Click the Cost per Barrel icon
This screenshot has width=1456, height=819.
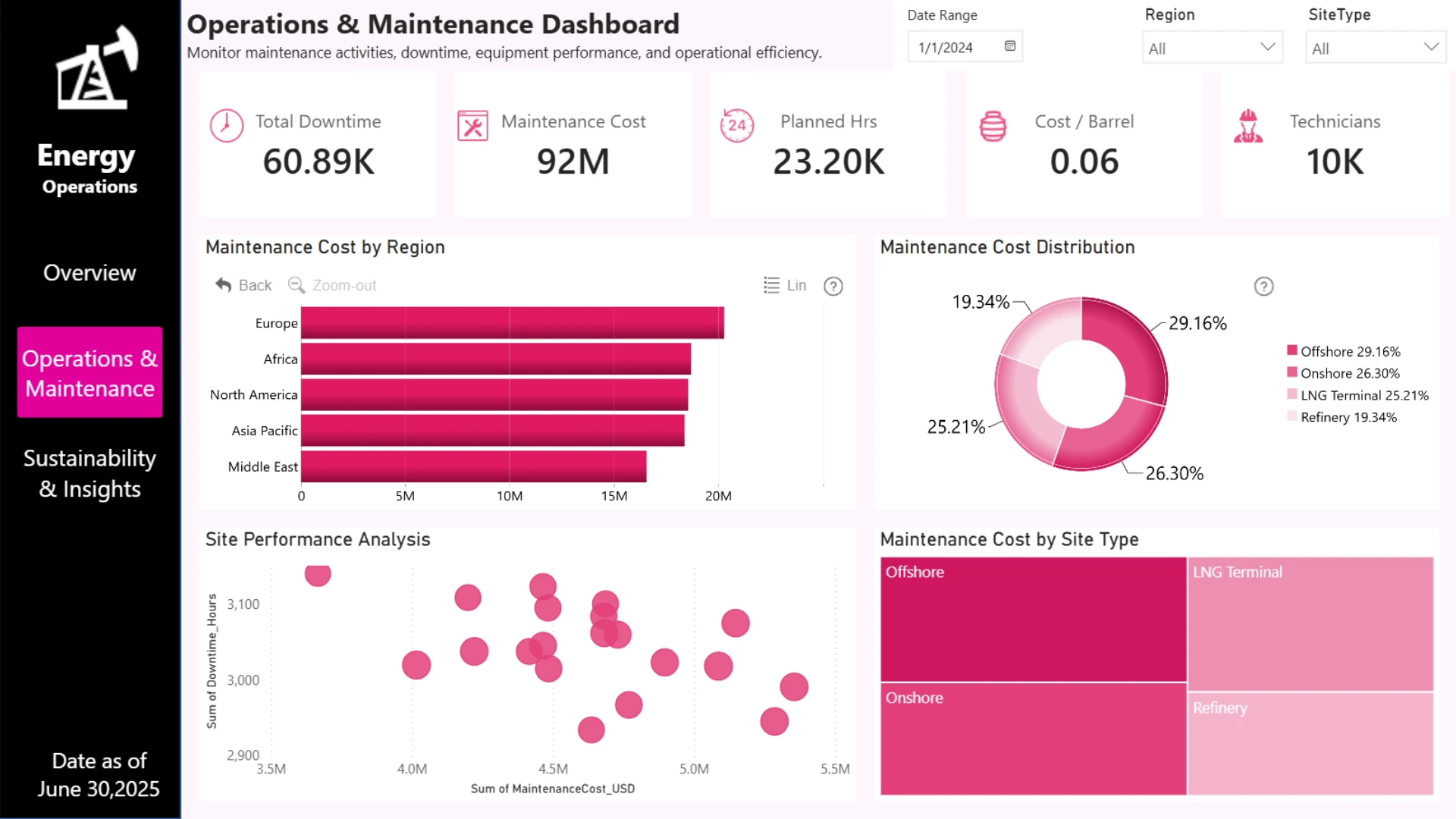[x=993, y=126]
